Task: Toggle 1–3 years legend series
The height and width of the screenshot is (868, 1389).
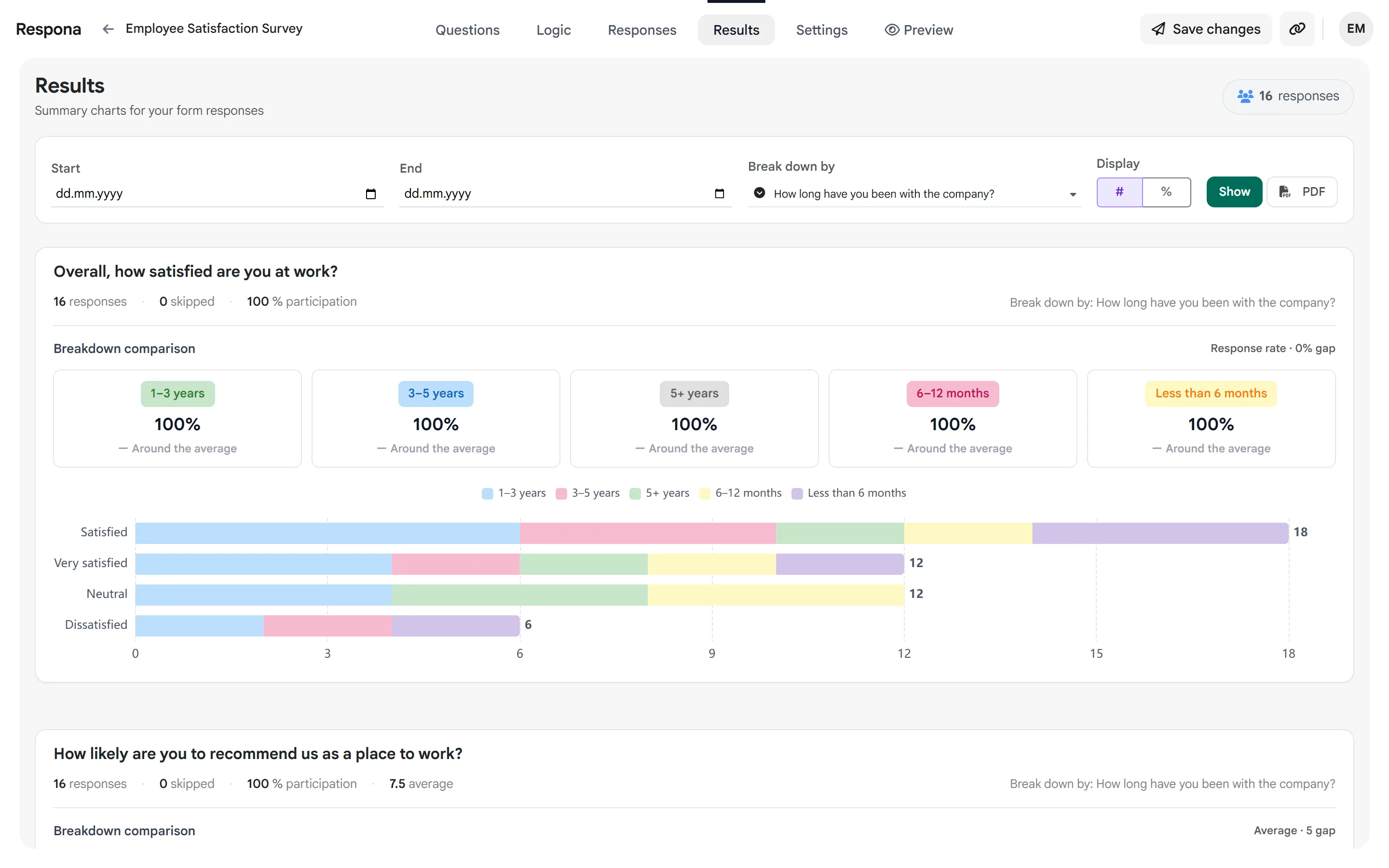Action: pyautogui.click(x=514, y=493)
